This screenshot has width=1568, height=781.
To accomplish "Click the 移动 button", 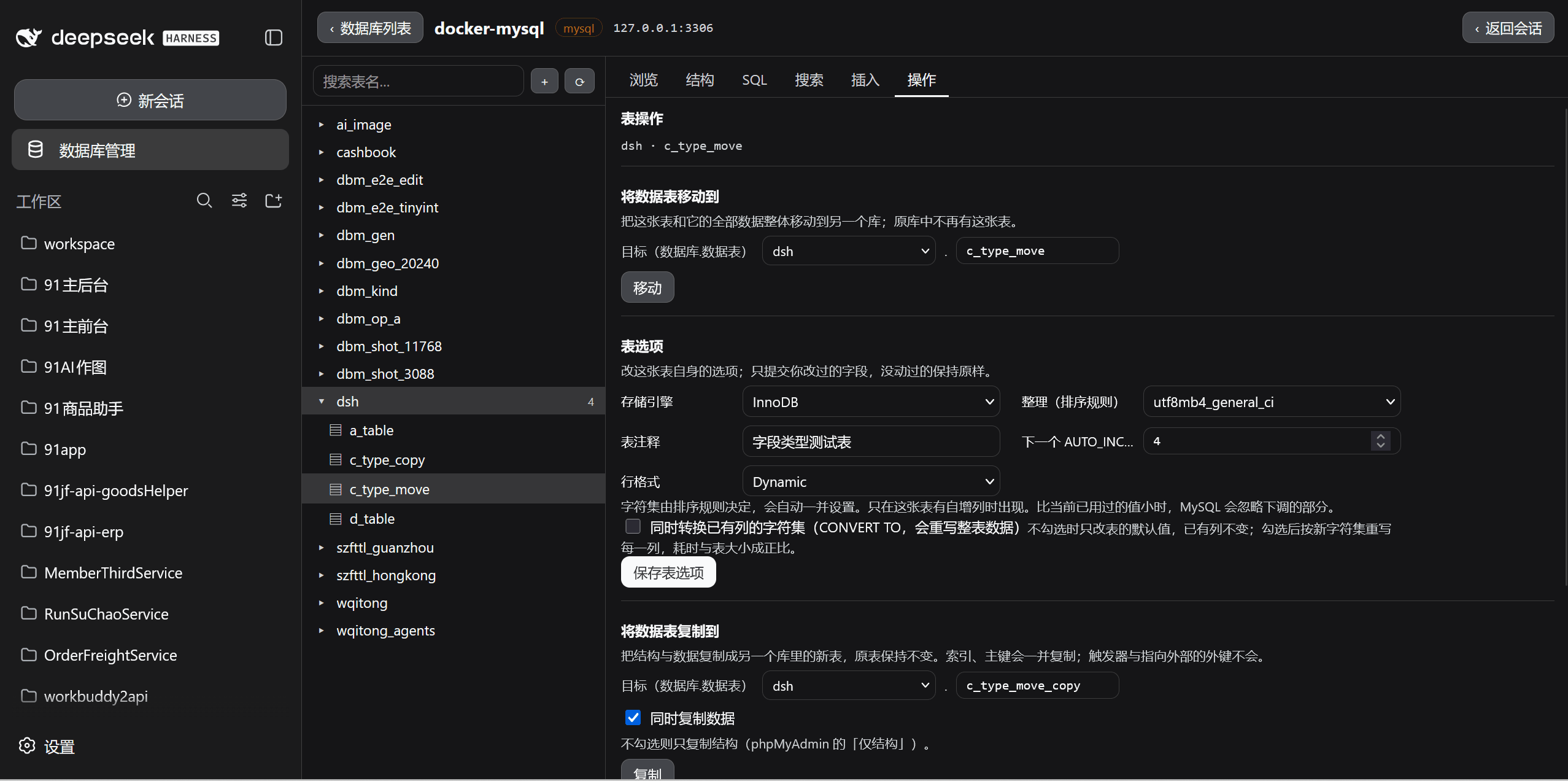I will click(647, 287).
